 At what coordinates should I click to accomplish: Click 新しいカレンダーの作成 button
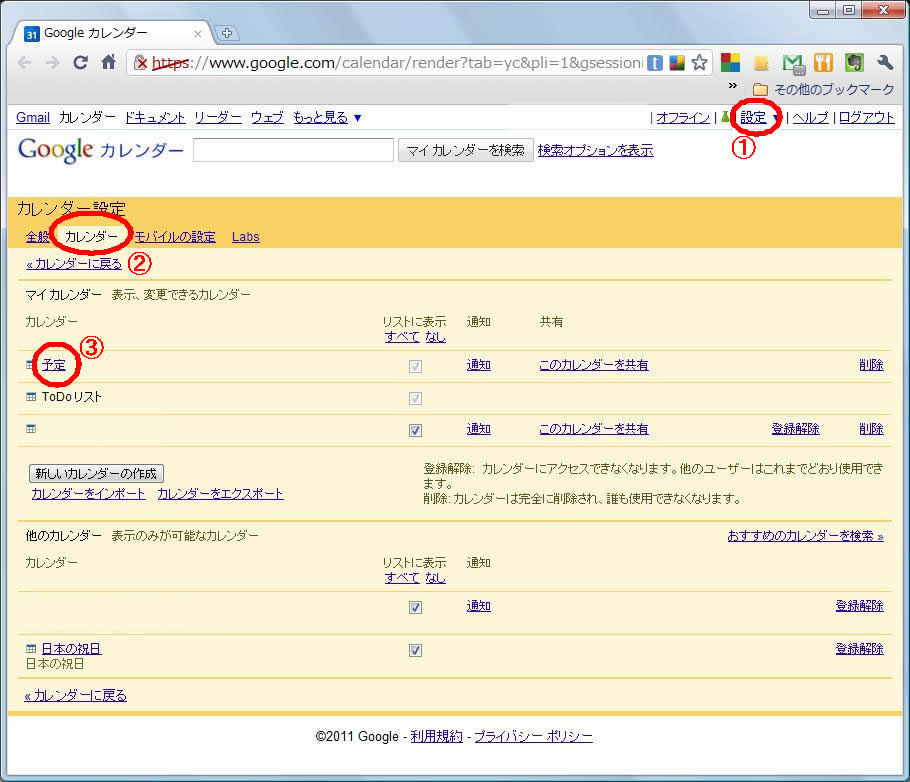tap(96, 474)
